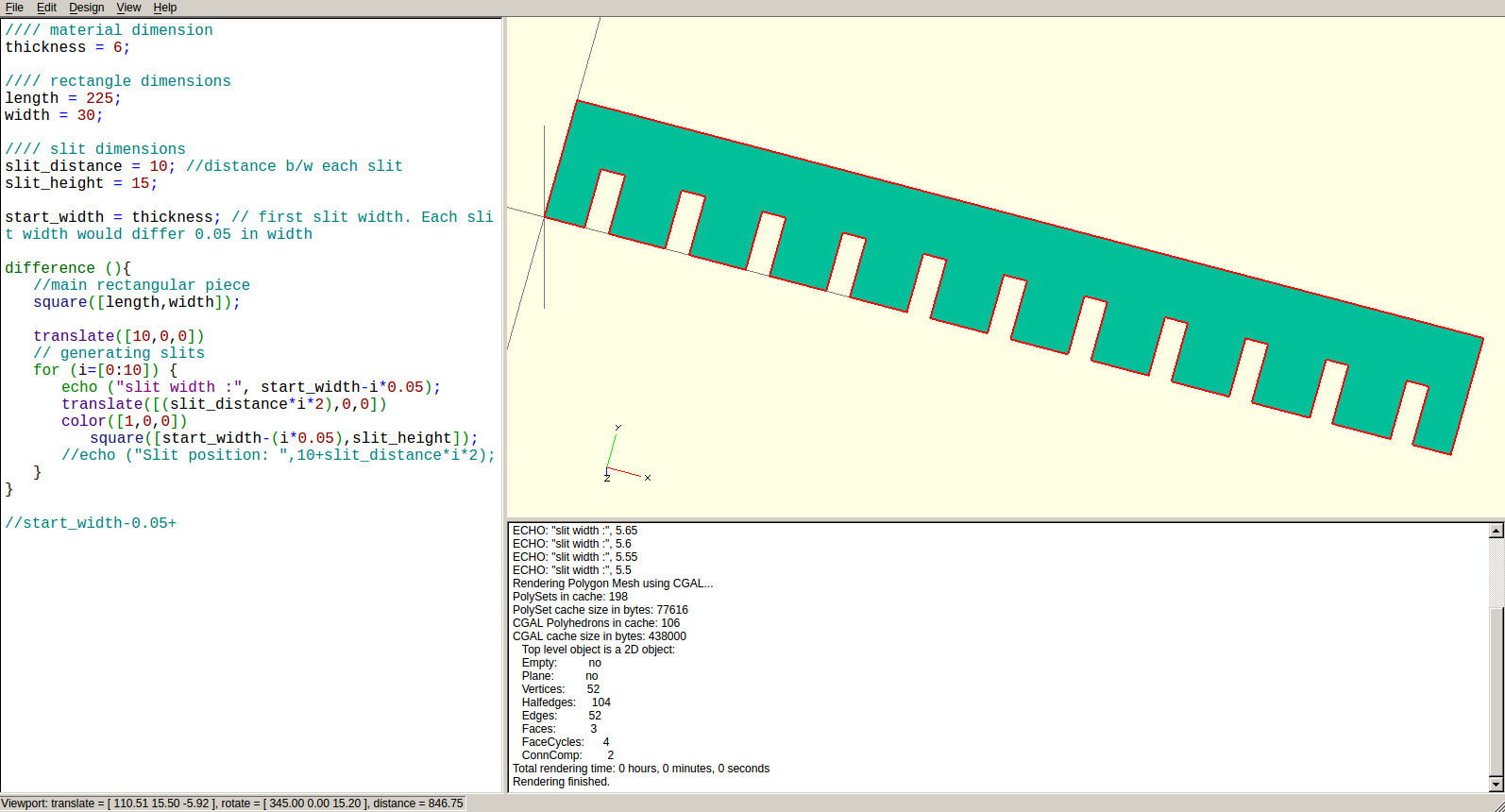Click console line 'slit width :, 5.5'
The width and height of the screenshot is (1505, 812).
572,570
